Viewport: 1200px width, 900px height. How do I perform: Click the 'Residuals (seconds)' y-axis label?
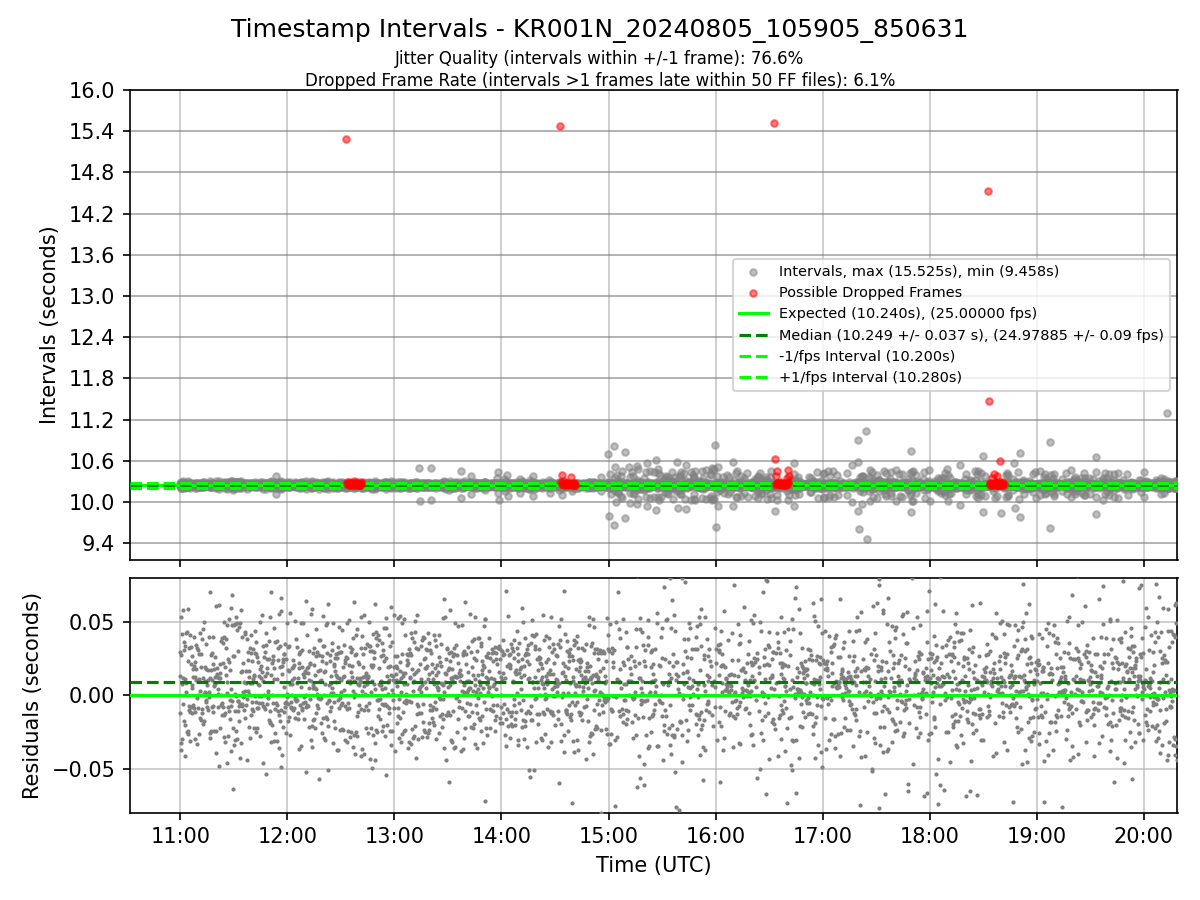click(31, 696)
